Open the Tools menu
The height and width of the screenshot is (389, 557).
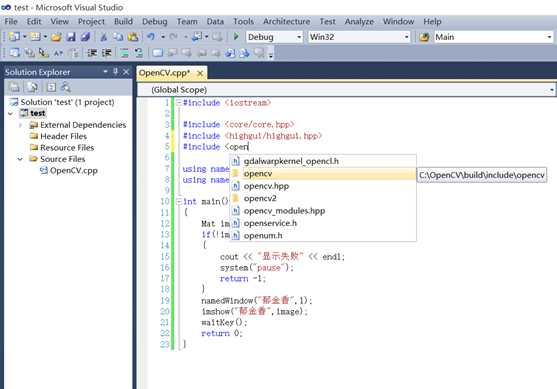(243, 21)
